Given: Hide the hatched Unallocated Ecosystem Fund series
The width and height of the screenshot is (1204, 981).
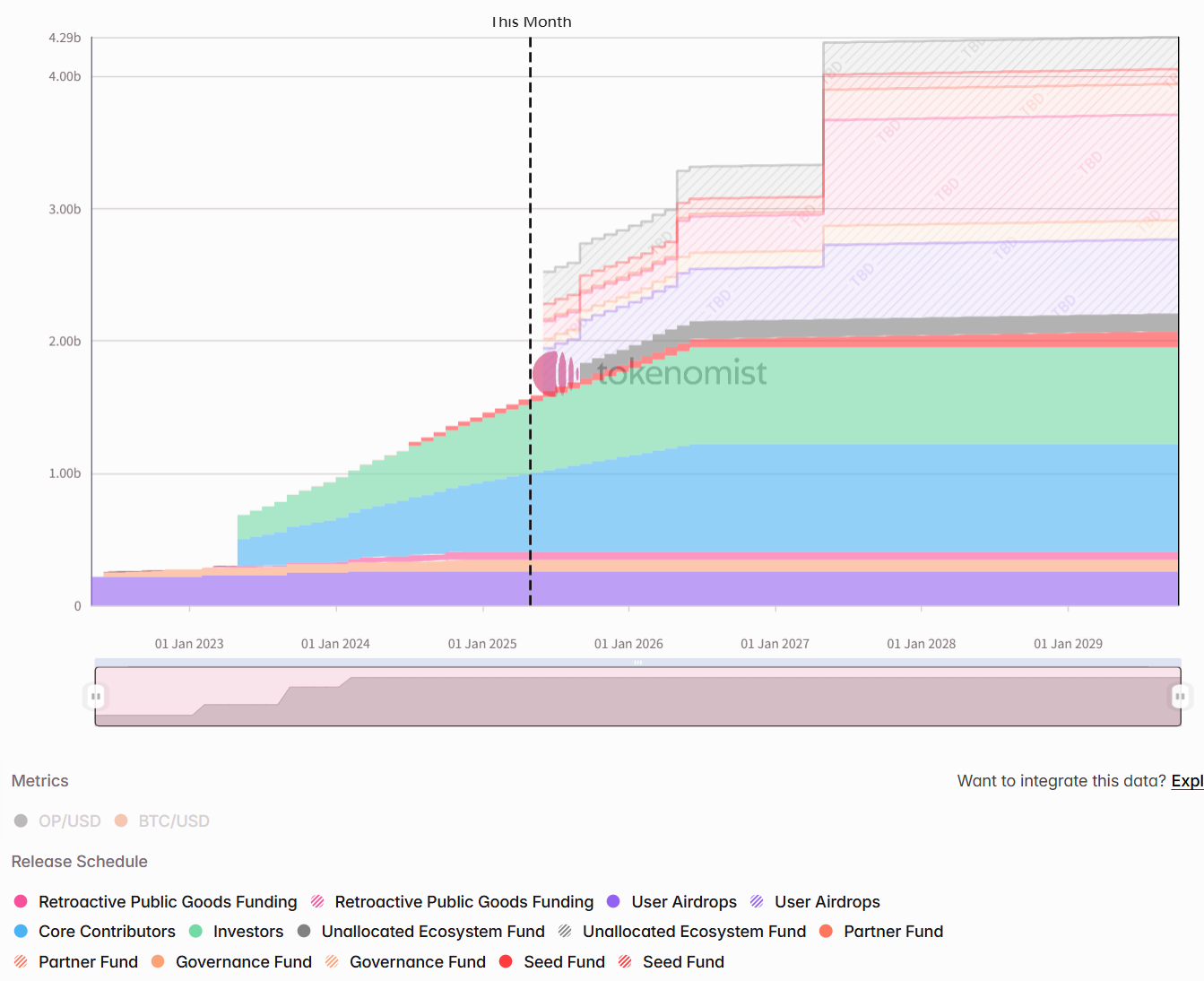Looking at the screenshot, I should [x=694, y=931].
